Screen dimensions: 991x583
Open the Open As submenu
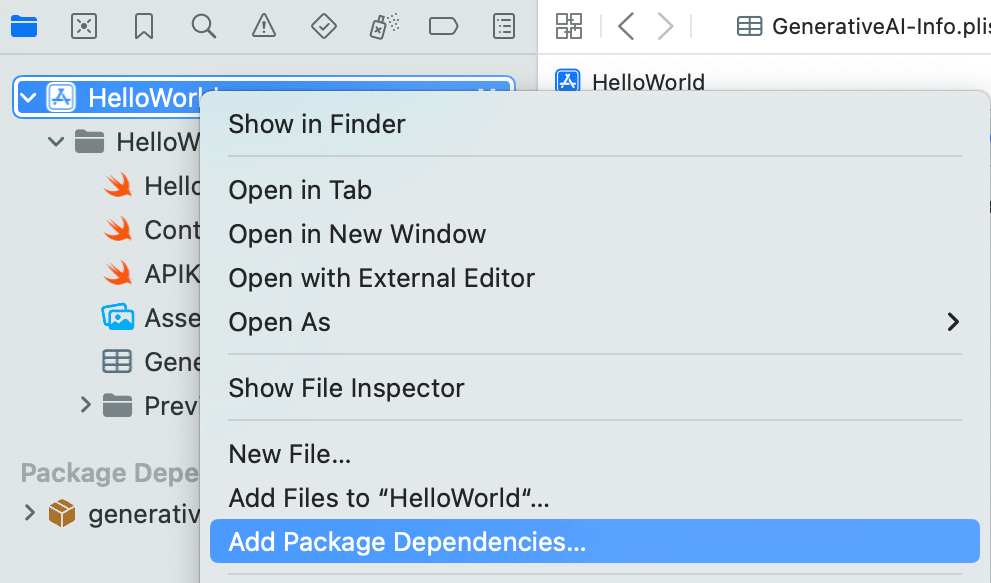pos(594,322)
